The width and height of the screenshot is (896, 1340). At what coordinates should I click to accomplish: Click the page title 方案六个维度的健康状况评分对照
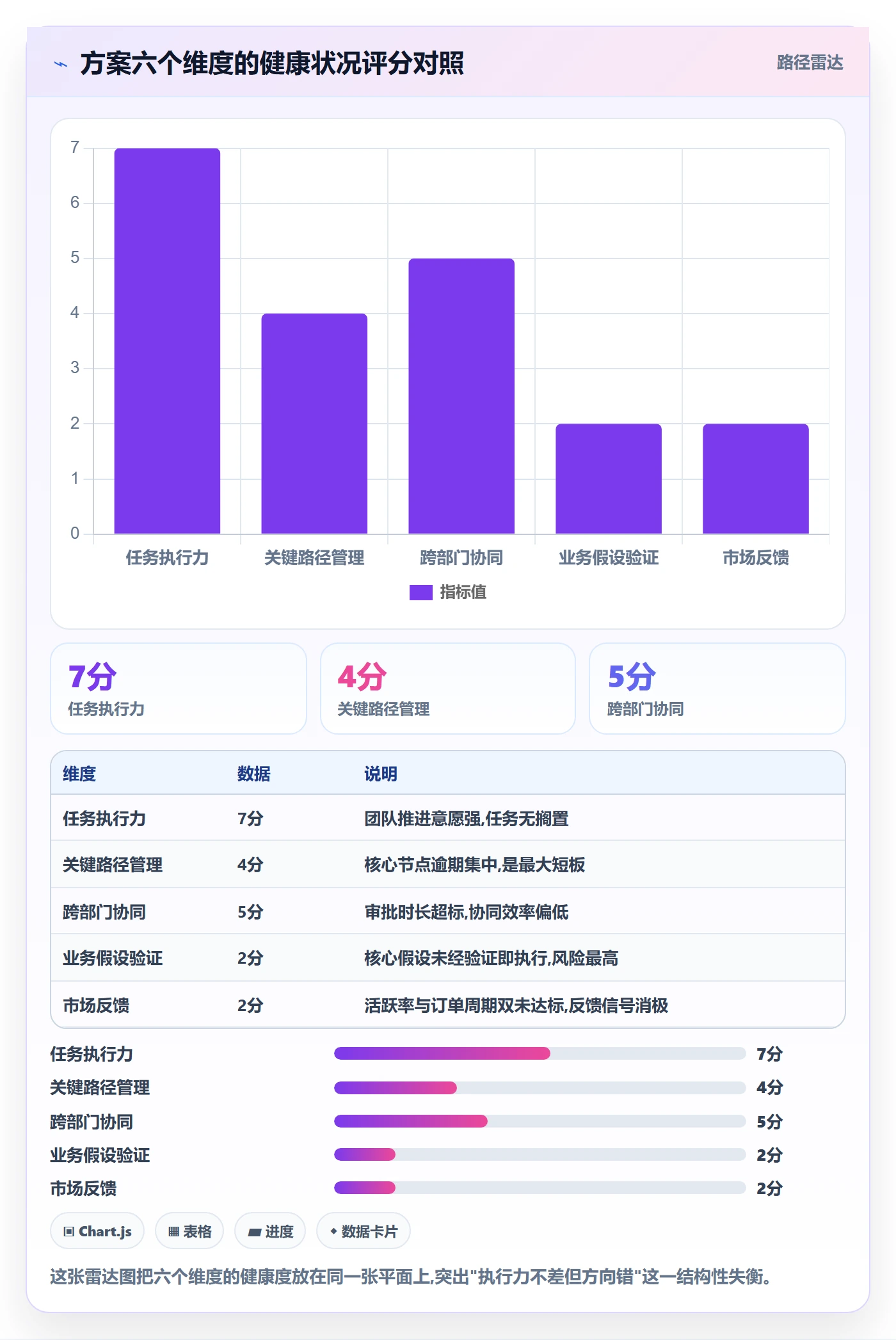pyautogui.click(x=272, y=63)
